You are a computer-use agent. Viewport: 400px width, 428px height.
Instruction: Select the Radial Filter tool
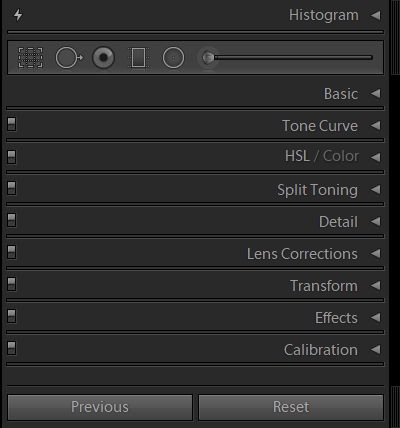point(173,58)
